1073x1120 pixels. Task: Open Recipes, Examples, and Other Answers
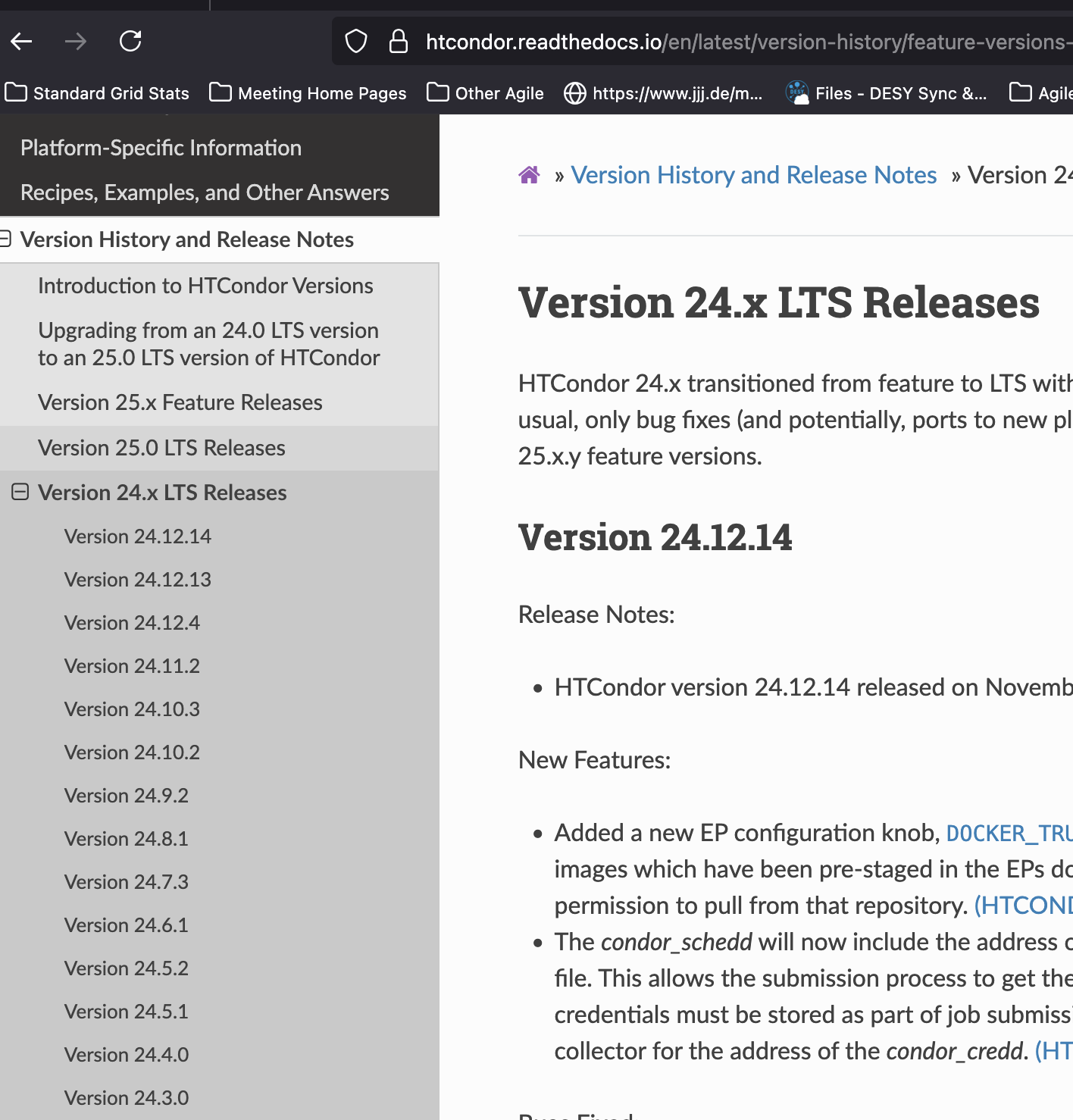205,192
